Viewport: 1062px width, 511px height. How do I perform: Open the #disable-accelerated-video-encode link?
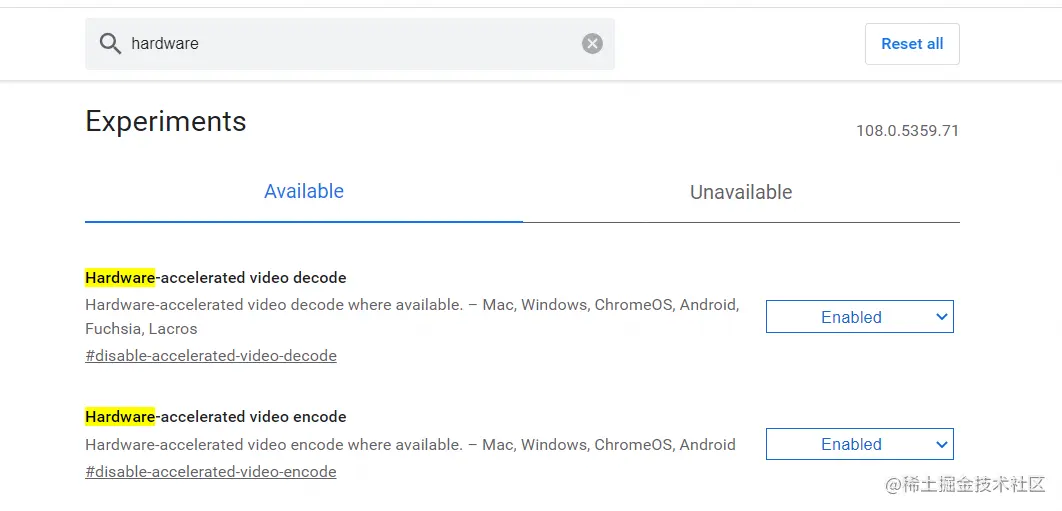click(x=211, y=472)
